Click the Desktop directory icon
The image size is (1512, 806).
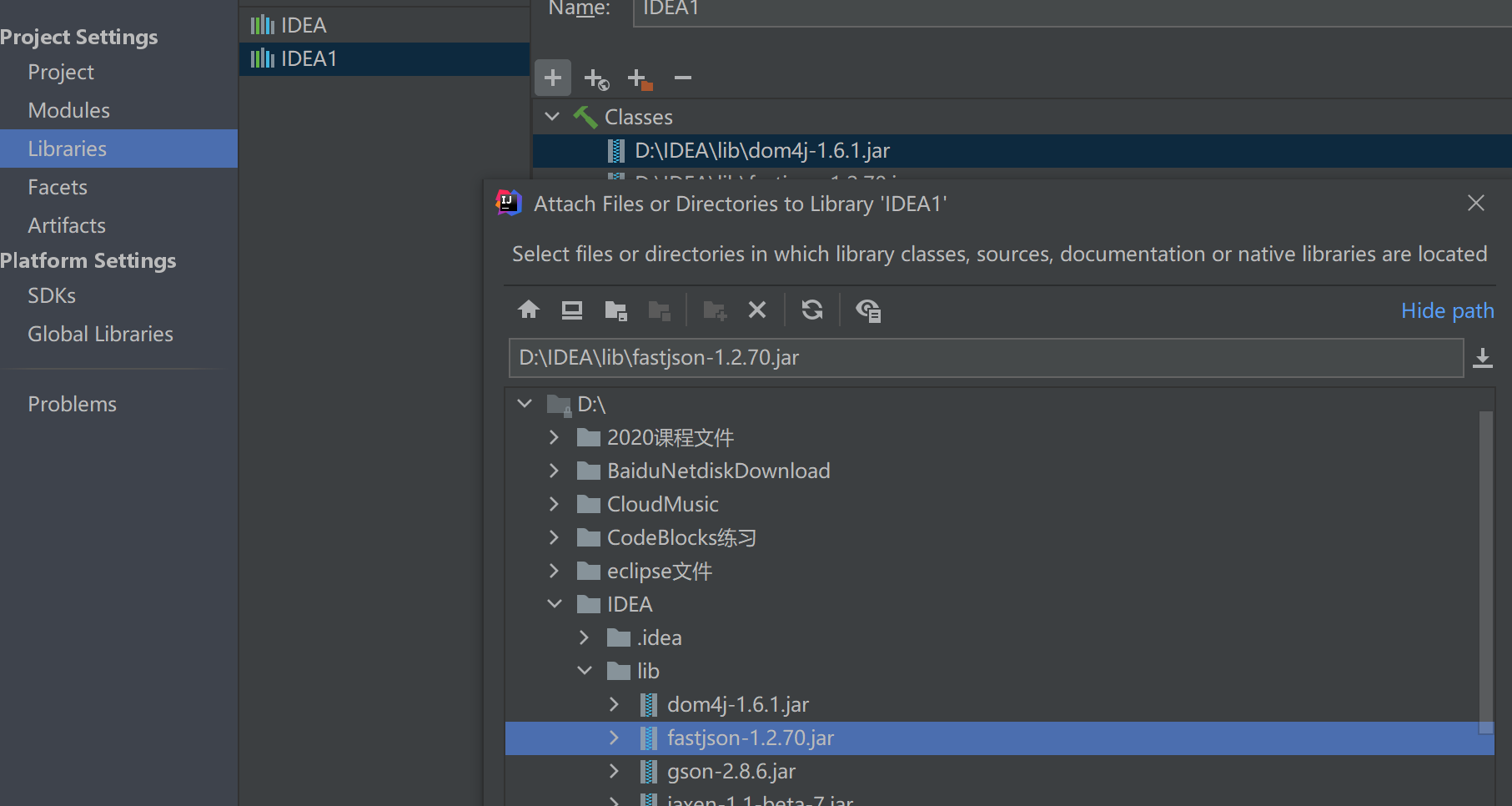[x=571, y=310]
